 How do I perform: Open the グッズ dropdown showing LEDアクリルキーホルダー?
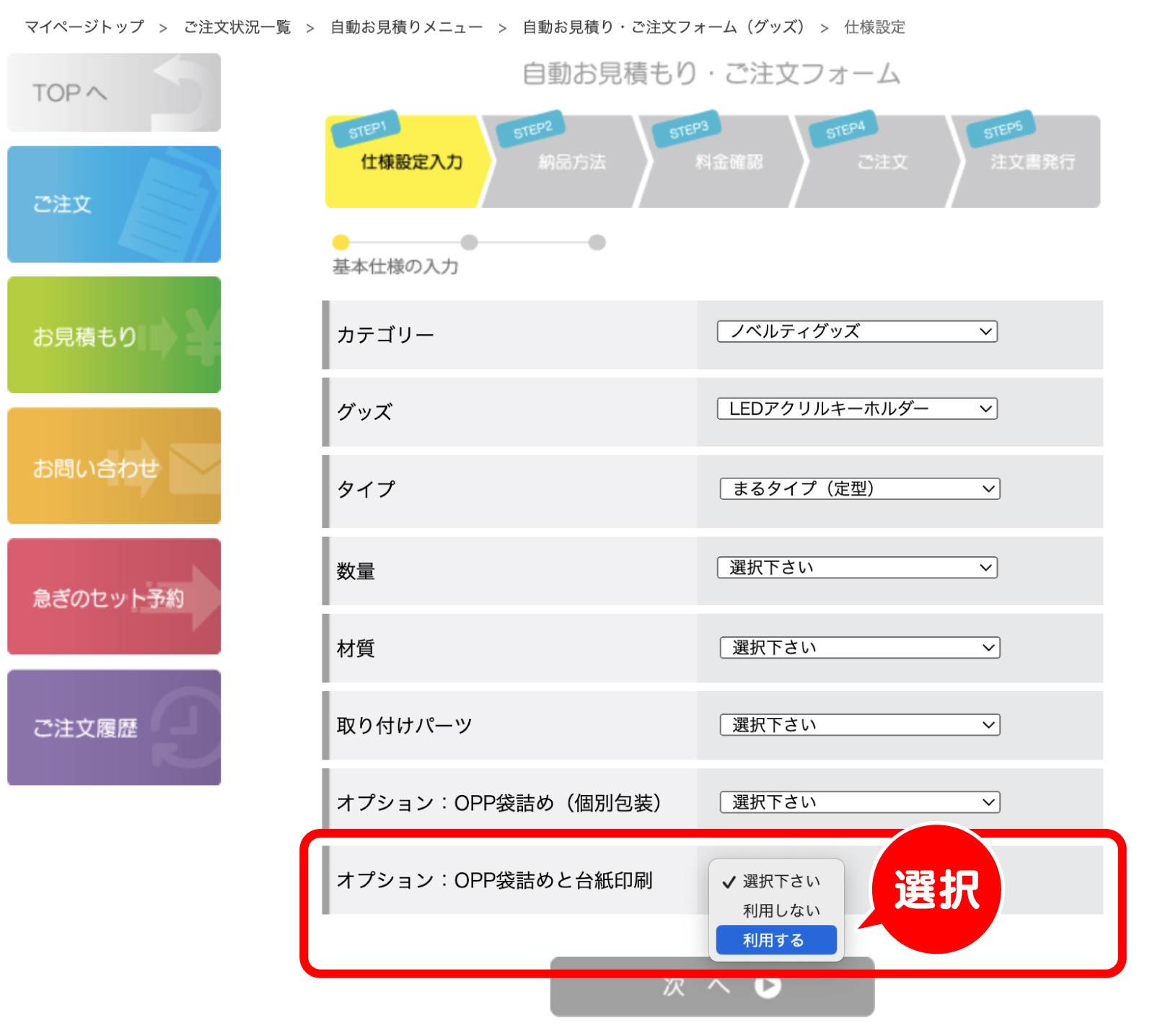point(857,409)
